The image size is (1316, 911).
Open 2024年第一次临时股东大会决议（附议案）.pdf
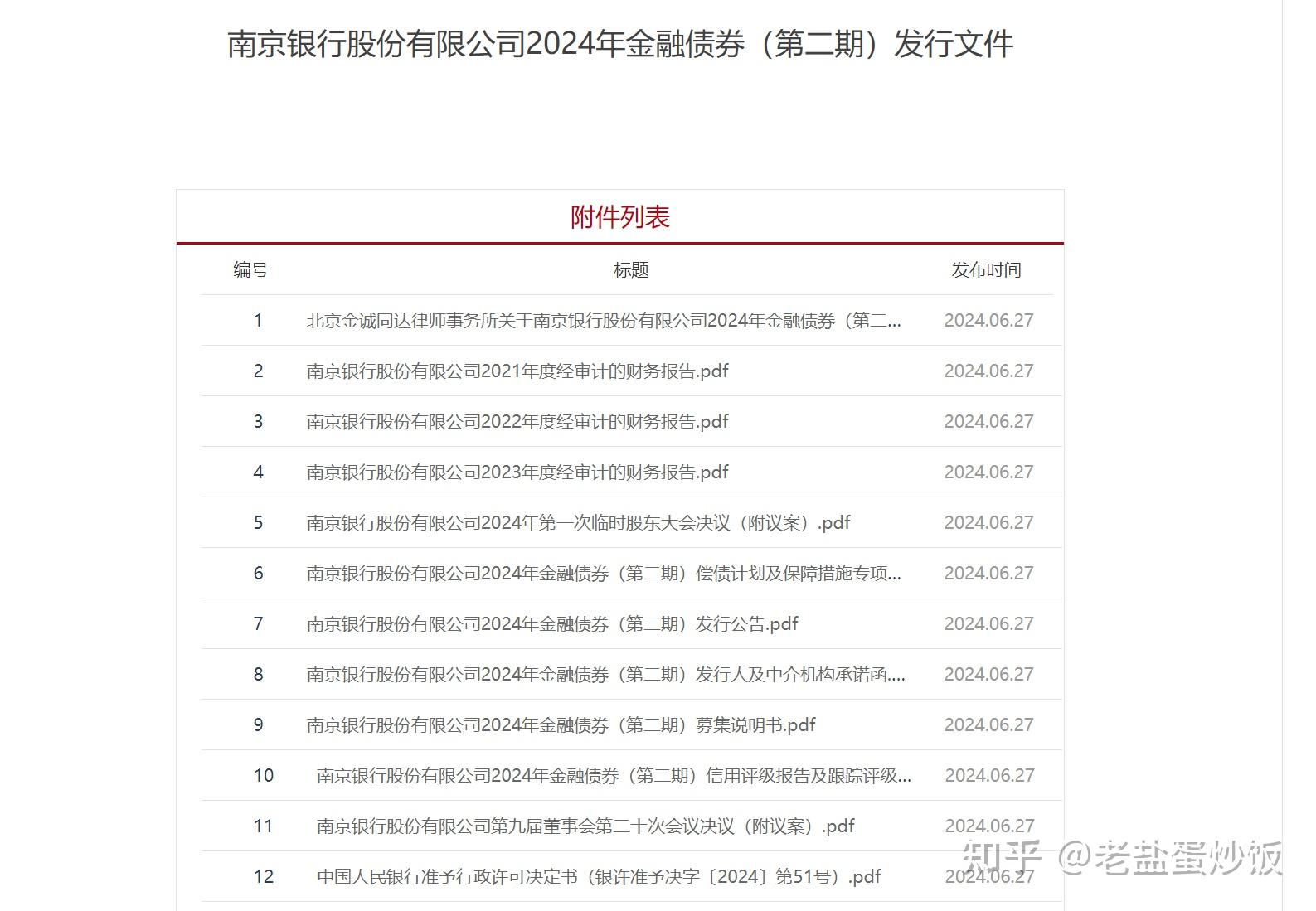579,523
